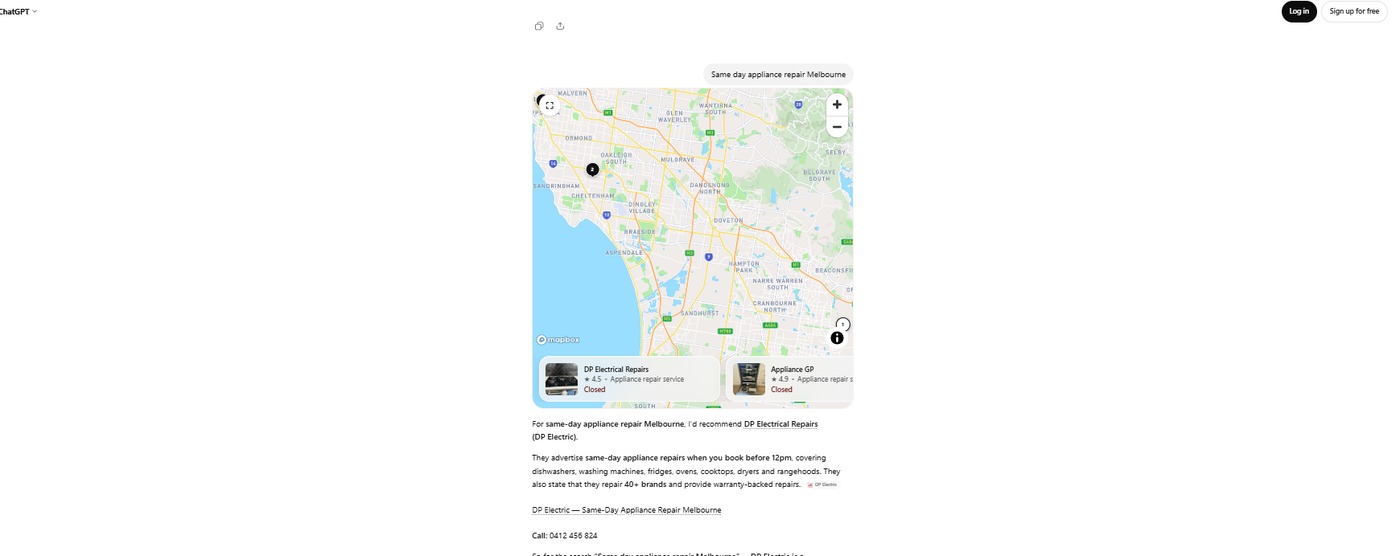This screenshot has width=1400, height=556.
Task: Open Same-Day Appliance Repair Melbourne link
Action: (626, 510)
